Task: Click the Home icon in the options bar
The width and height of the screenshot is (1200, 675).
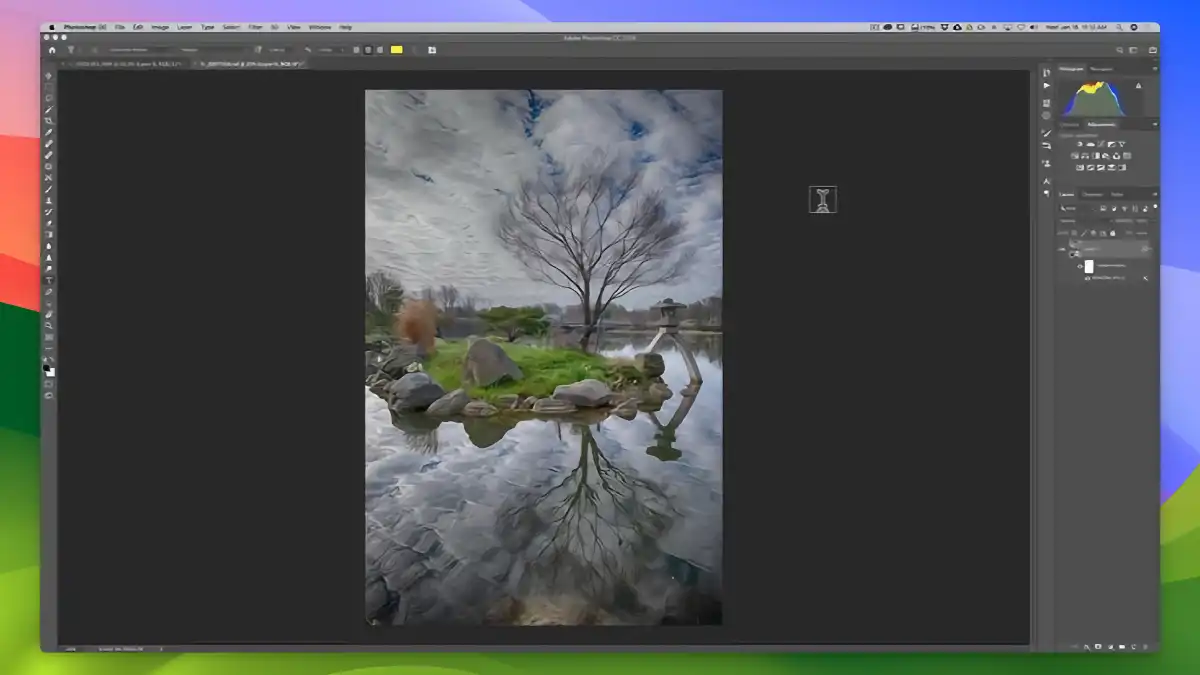Action: pyautogui.click(x=52, y=49)
